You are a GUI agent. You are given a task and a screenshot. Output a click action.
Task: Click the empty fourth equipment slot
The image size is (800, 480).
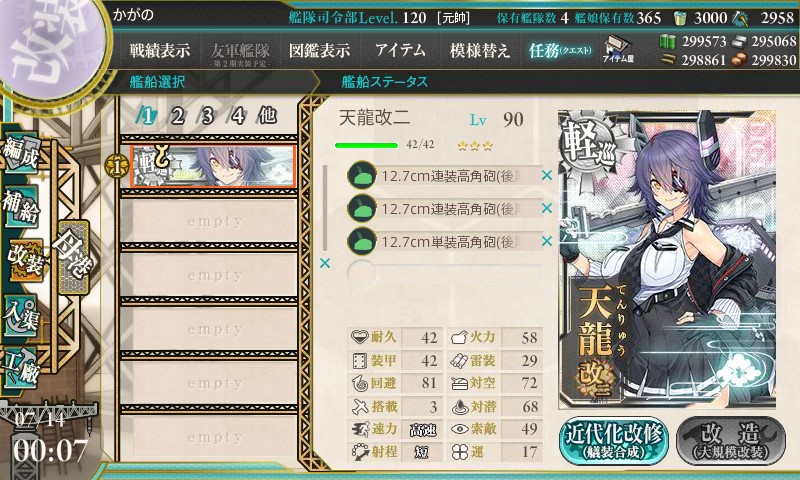point(444,273)
